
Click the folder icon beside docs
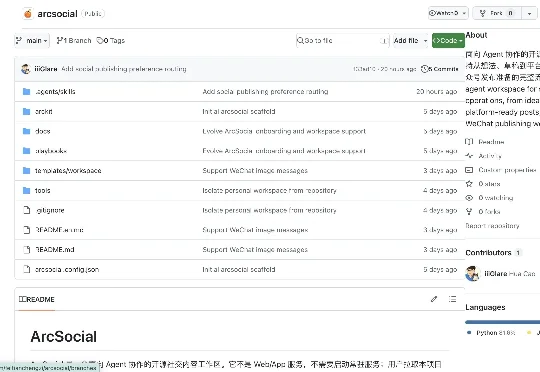click(27, 131)
